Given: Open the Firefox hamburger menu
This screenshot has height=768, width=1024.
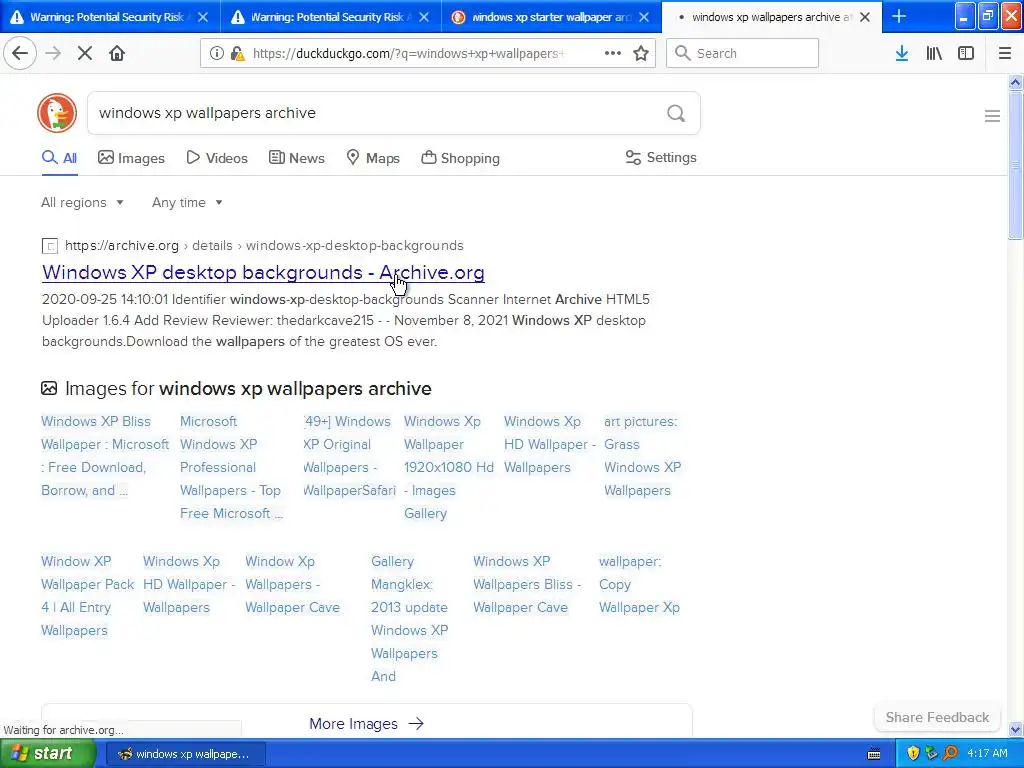Looking at the screenshot, I should 1005,54.
